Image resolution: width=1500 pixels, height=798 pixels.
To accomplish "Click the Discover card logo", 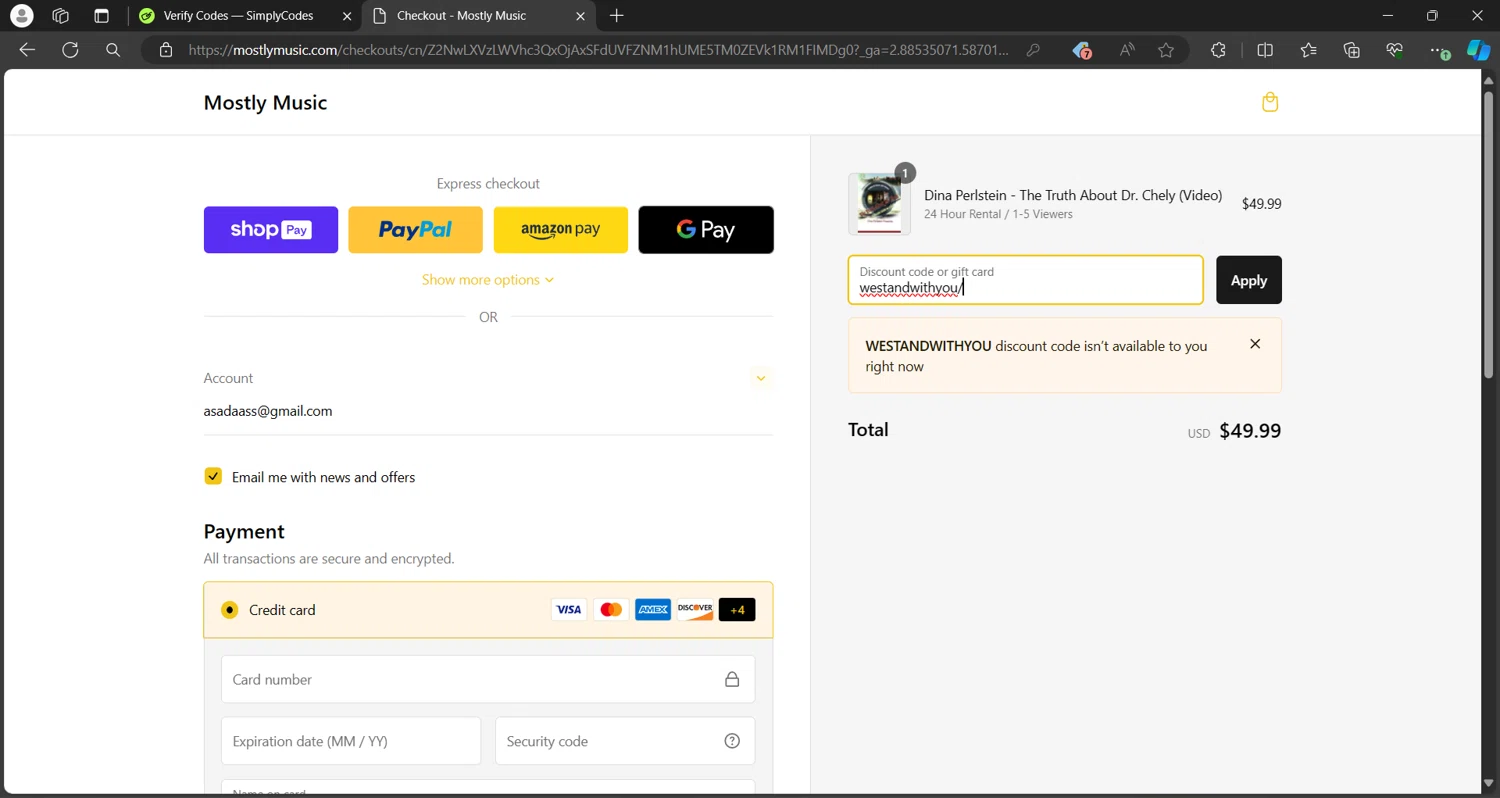I will pos(695,610).
